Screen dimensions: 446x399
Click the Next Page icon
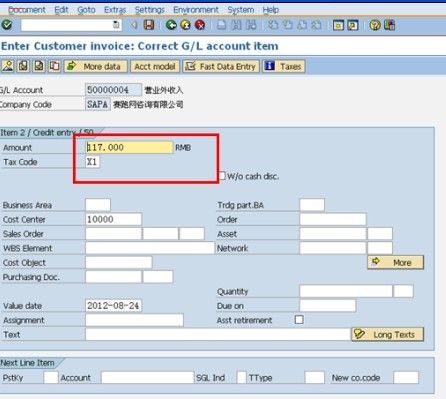coord(302,25)
